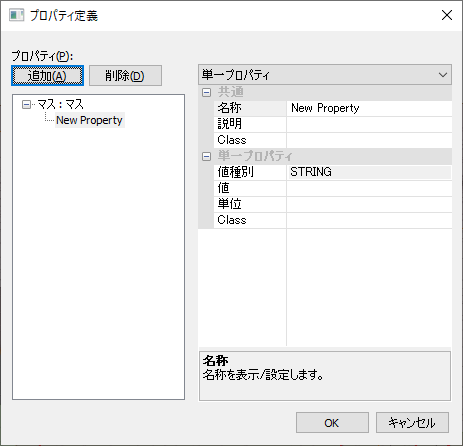Confirm with the OK button
This screenshot has height=446, width=463.
[332, 423]
